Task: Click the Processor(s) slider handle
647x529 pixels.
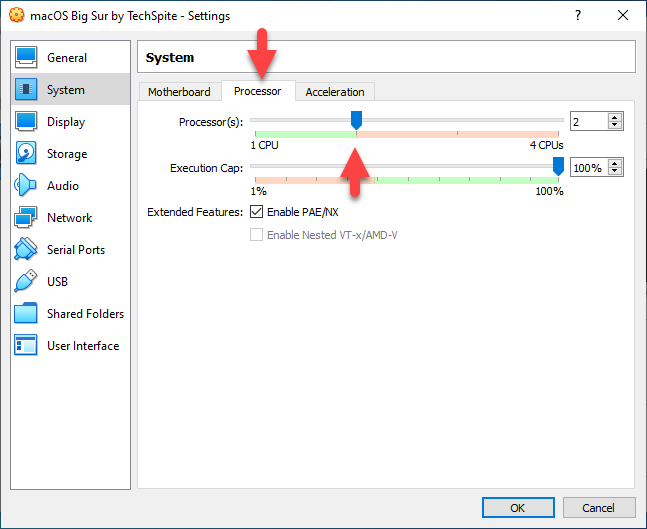Action: click(356, 120)
